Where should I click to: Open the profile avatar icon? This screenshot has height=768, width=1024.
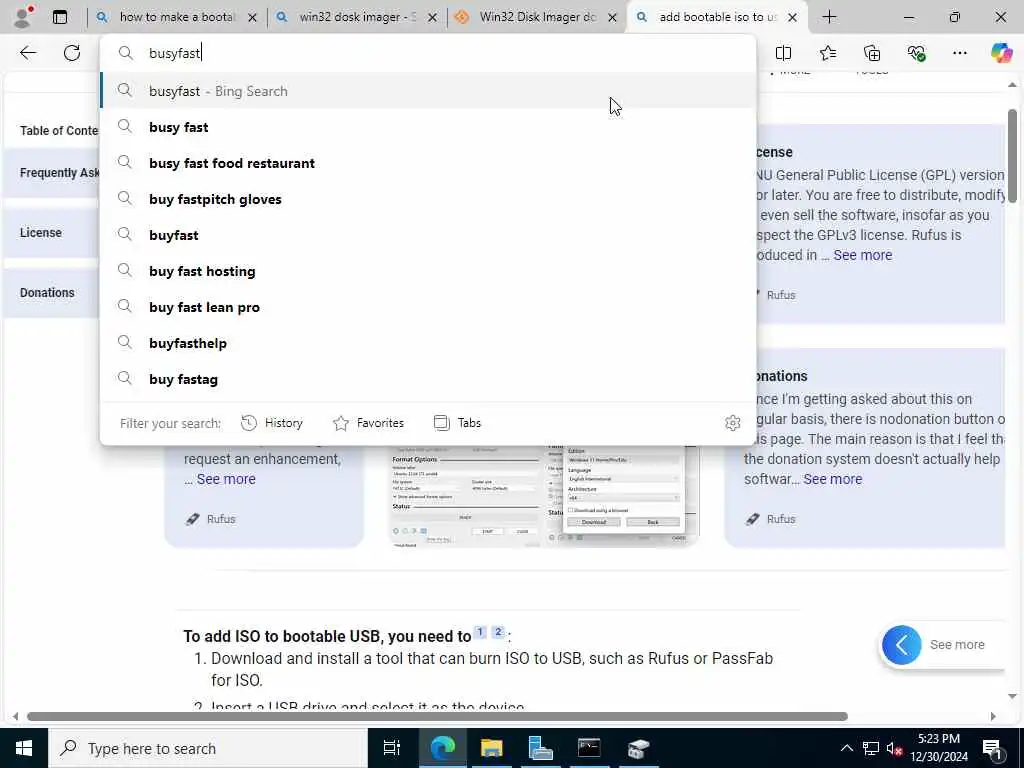(22, 17)
